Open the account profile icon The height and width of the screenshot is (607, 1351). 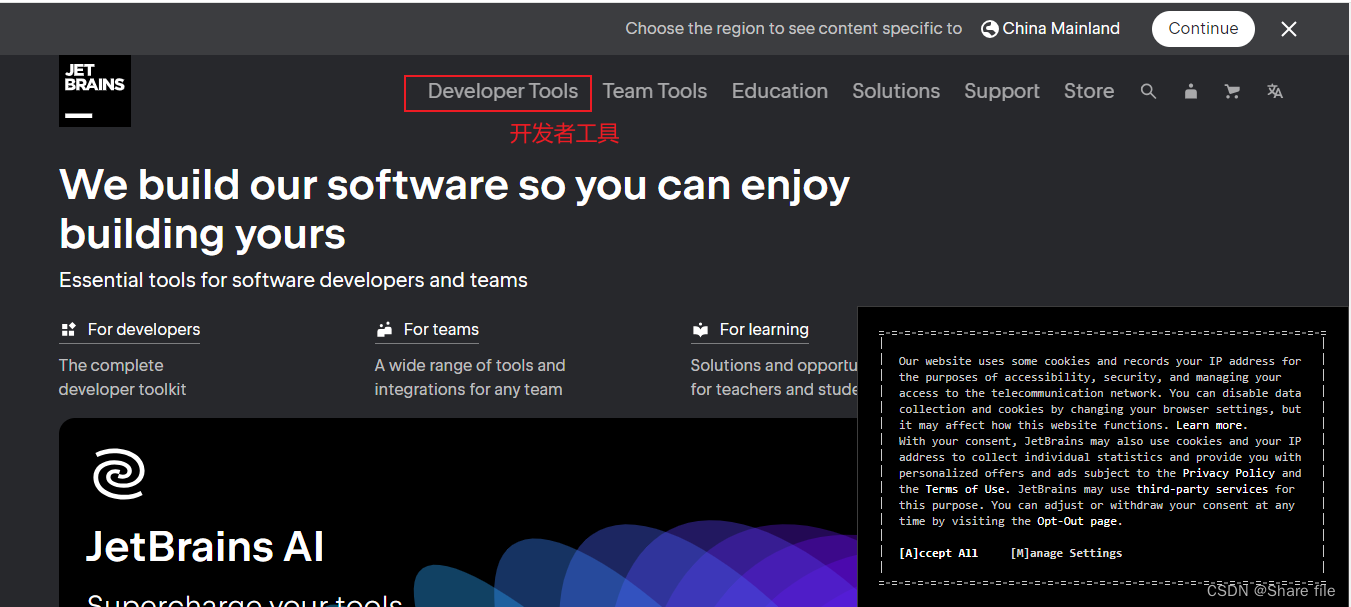(x=1190, y=91)
